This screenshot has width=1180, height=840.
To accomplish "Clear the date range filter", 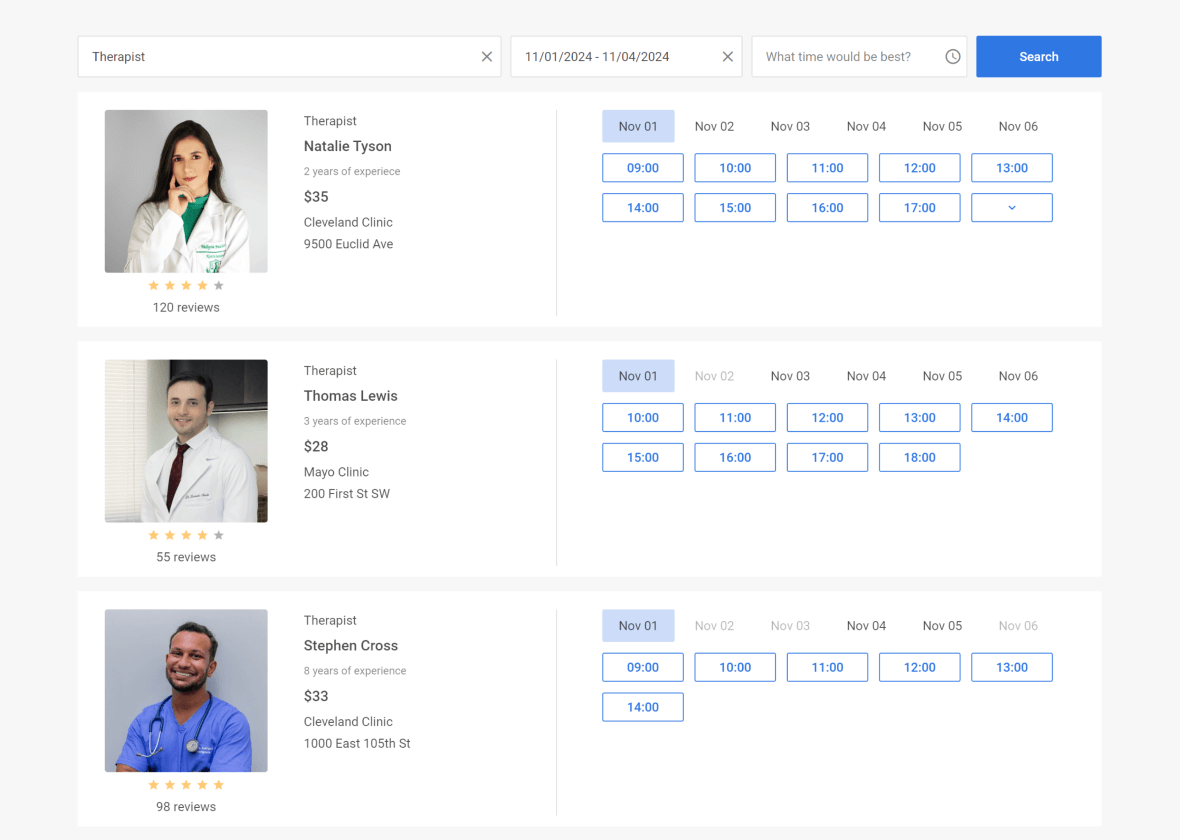I will (727, 56).
